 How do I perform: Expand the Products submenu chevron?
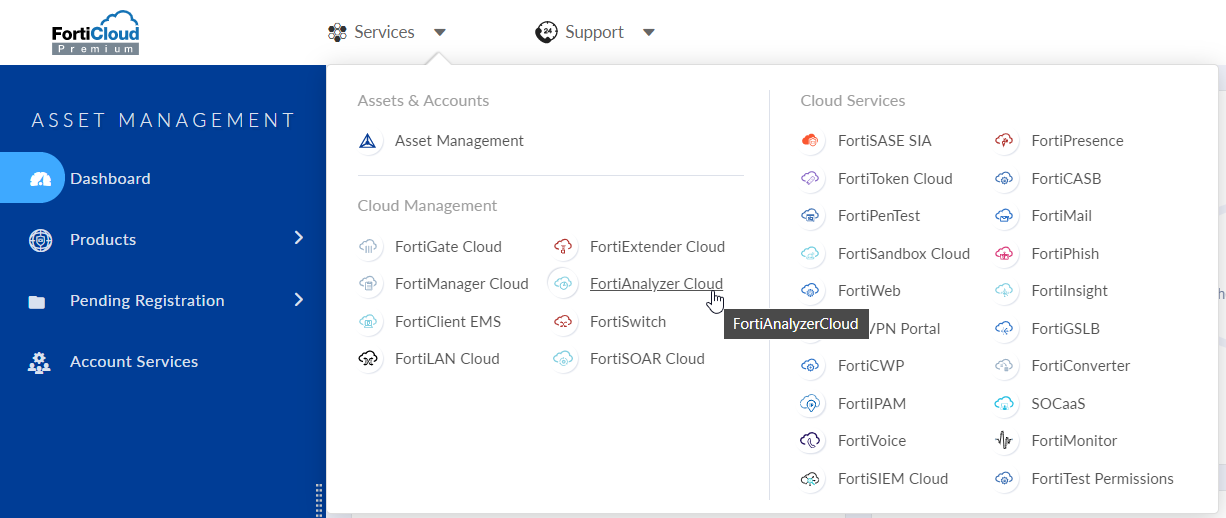tap(298, 238)
